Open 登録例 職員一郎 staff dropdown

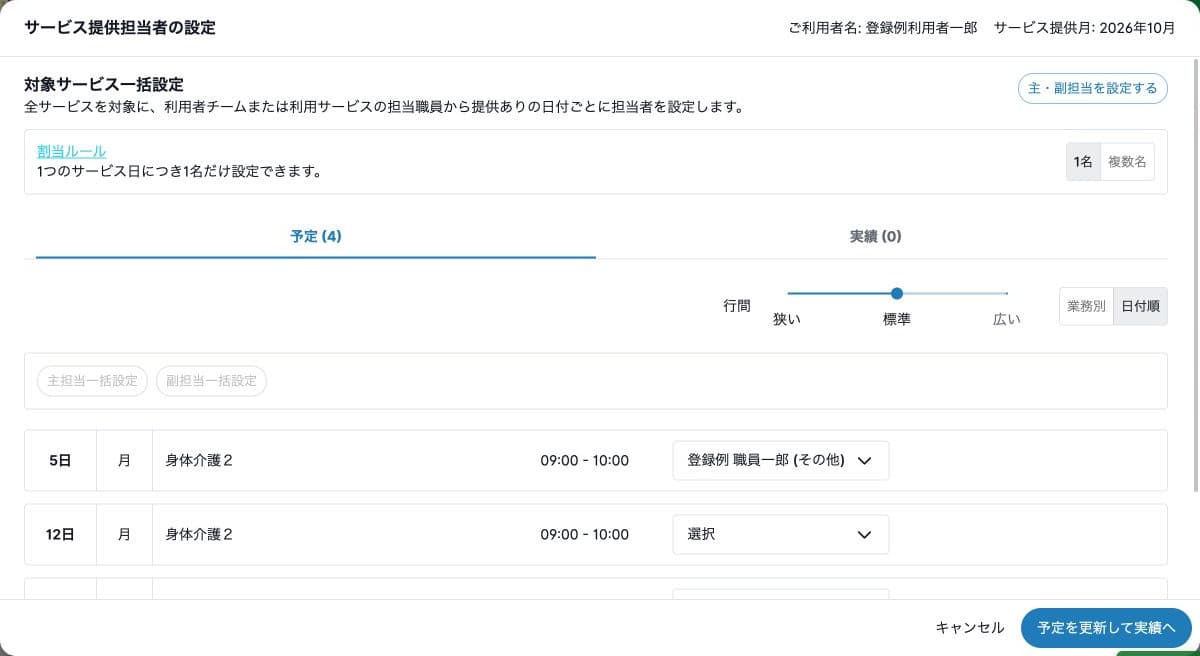pyautogui.click(x=781, y=461)
